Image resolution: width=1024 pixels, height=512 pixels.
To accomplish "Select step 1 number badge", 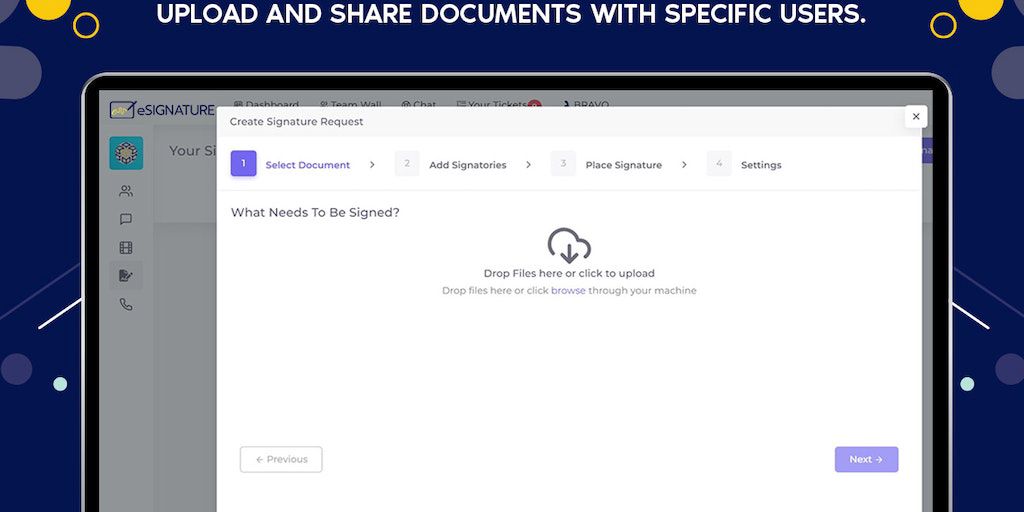I will (244, 163).
